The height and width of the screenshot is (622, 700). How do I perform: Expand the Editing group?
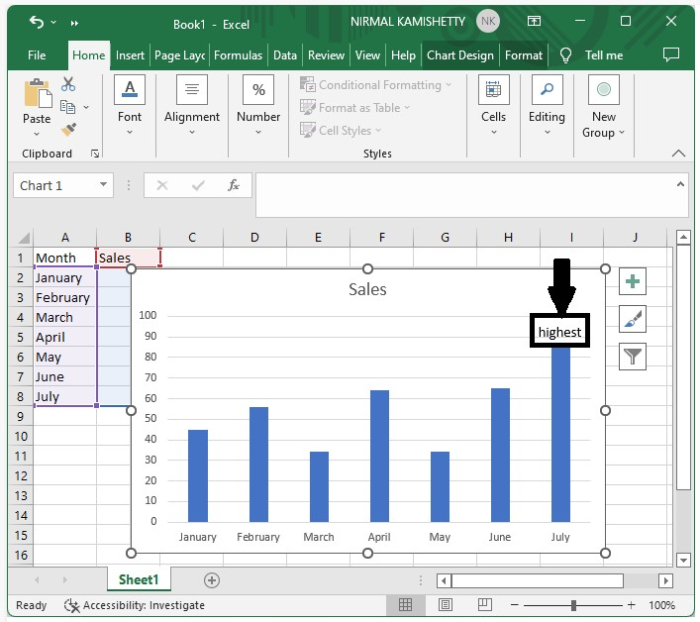point(547,105)
